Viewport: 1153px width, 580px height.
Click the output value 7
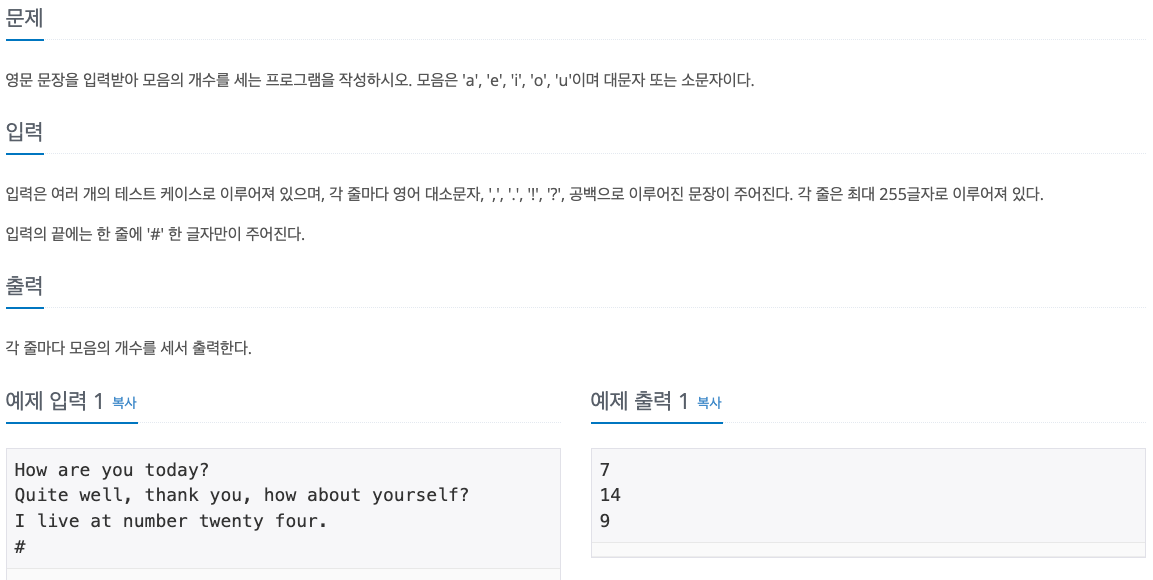click(x=605, y=470)
